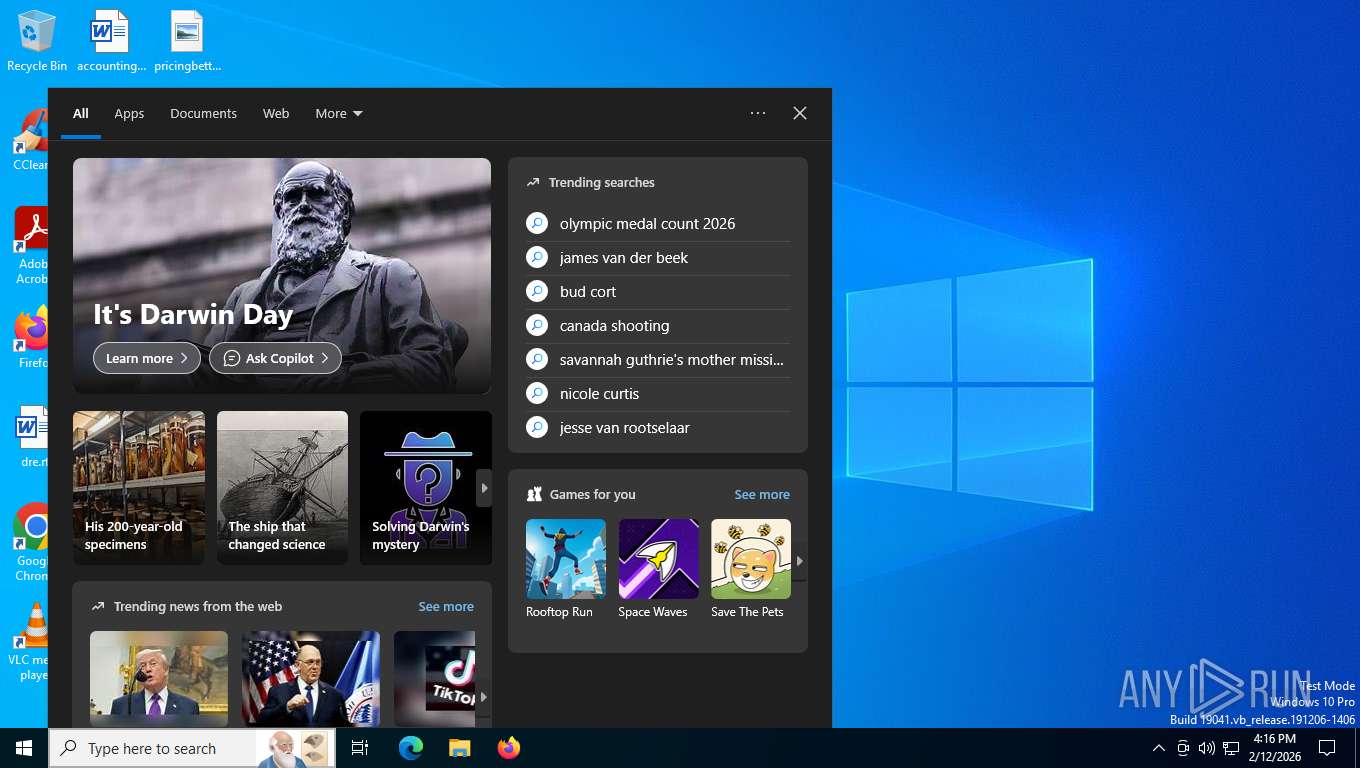Viewport: 1360px width, 768px height.
Task: Launch the VLC media player shortcut
Action: tap(31, 642)
